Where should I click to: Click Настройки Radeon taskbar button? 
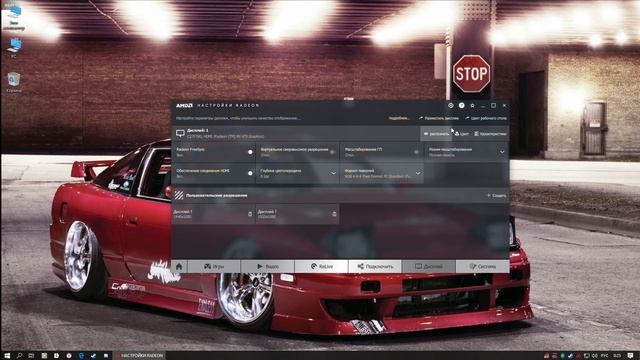click(x=140, y=356)
